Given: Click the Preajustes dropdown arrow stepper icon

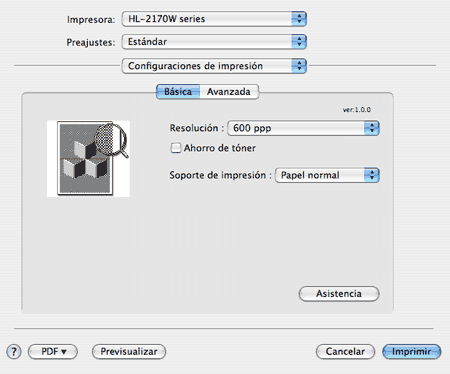Looking at the screenshot, I should pos(299,42).
